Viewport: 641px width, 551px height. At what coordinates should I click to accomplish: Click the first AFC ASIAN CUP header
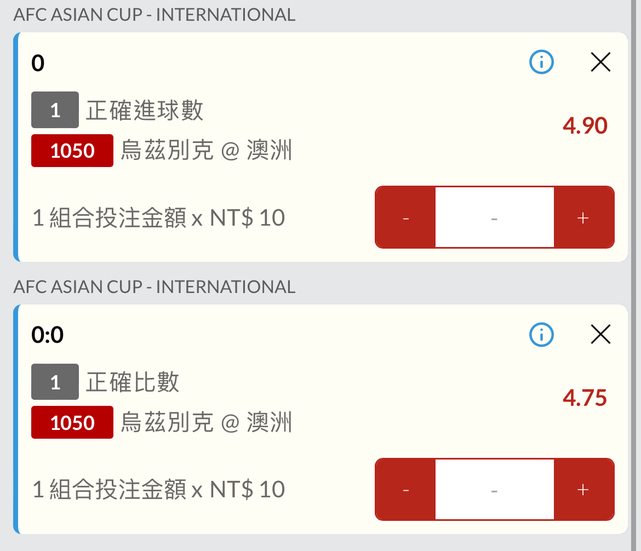[154, 15]
